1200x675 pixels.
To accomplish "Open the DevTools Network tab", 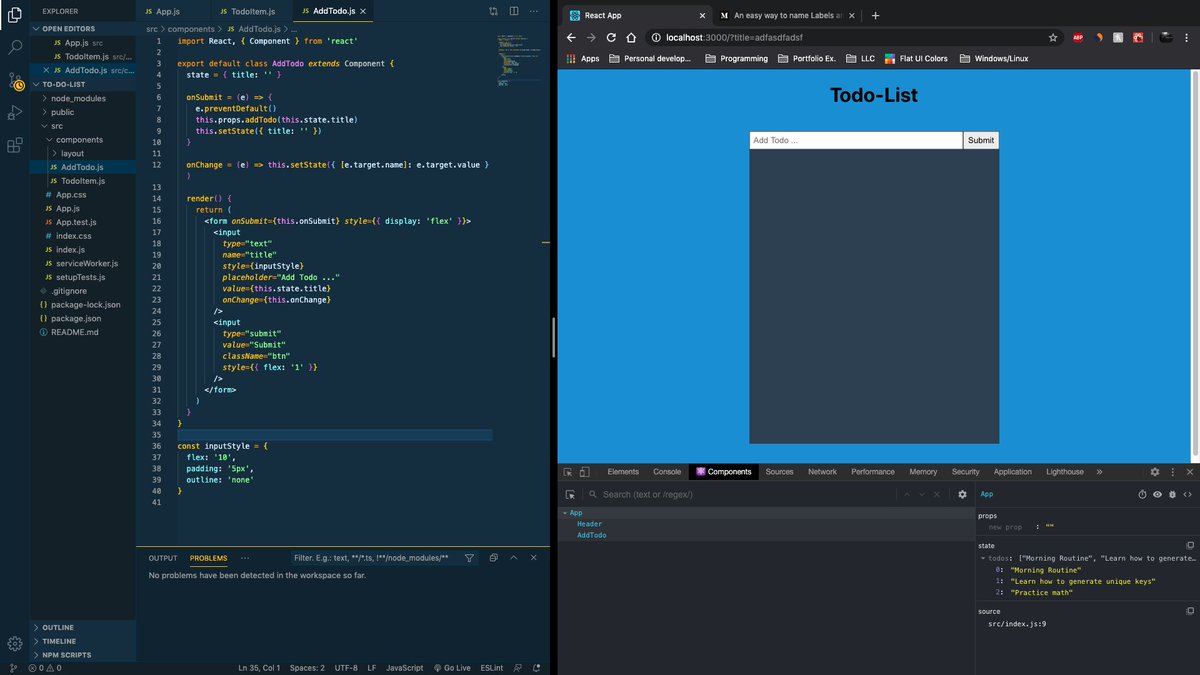I will tap(822, 471).
